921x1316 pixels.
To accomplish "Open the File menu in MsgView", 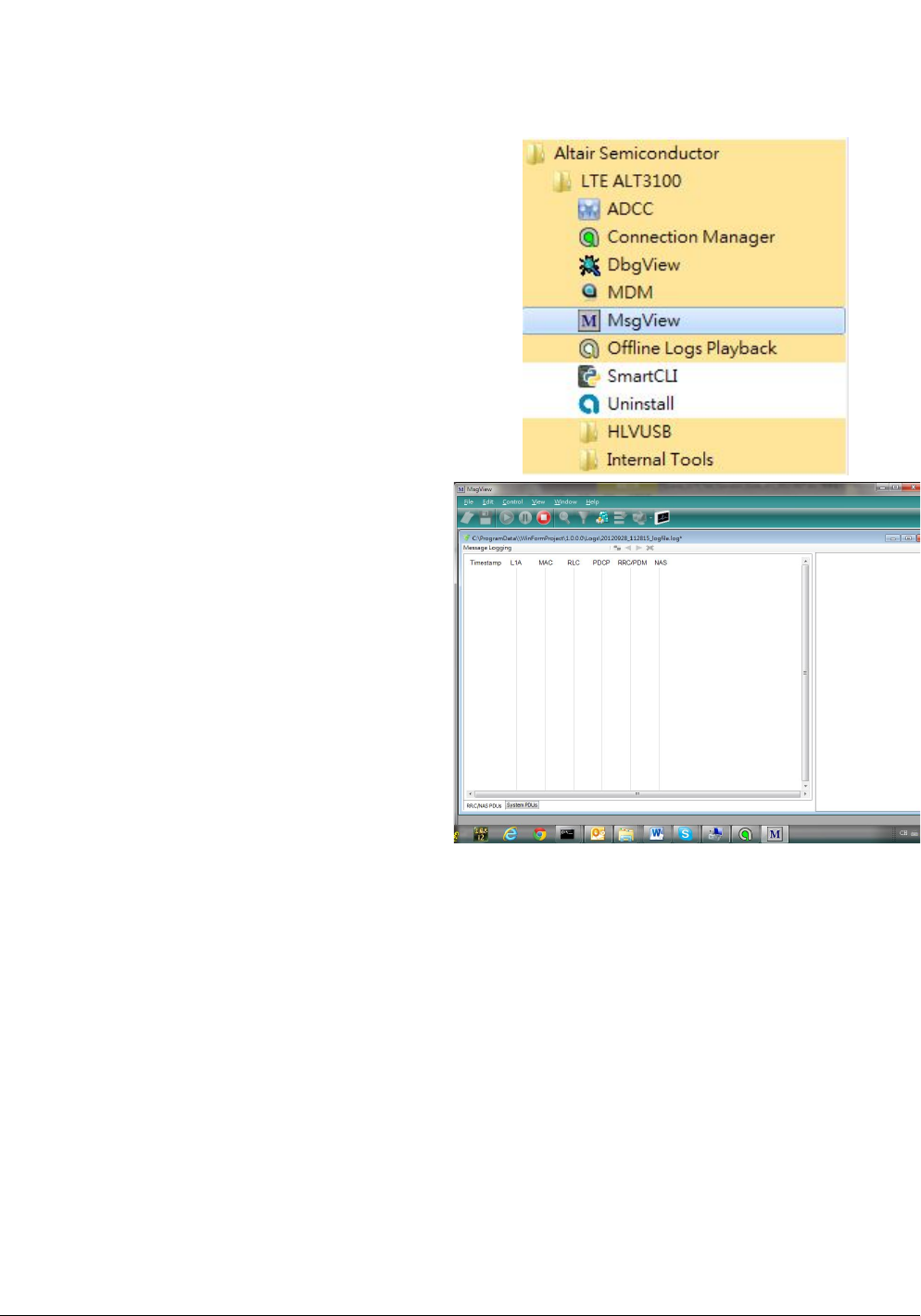I will point(469,502).
